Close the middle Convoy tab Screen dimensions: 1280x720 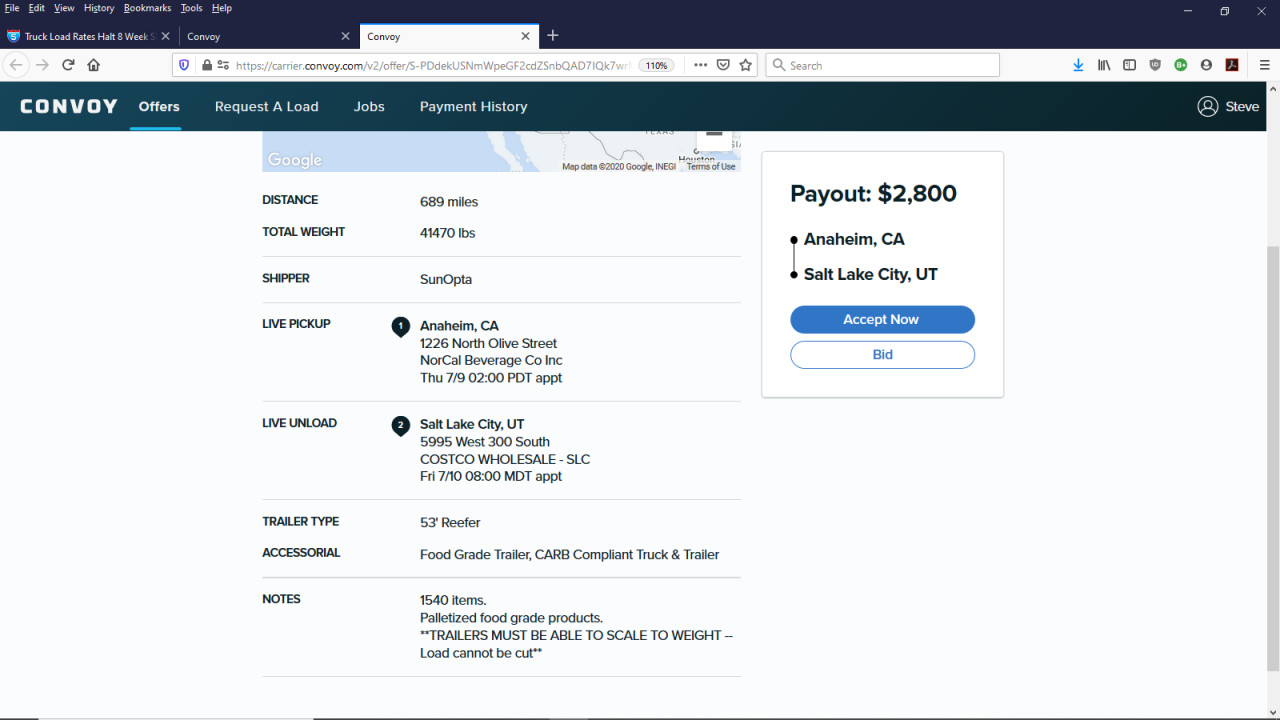[x=345, y=36]
